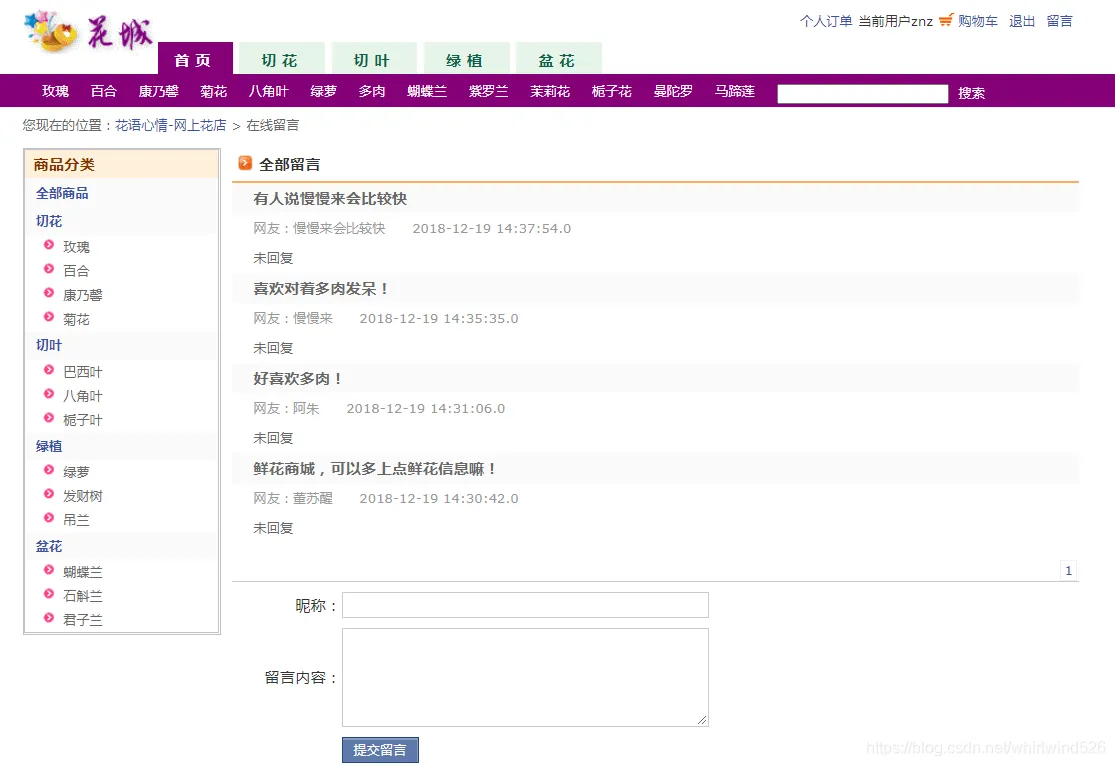Select 茉莉花 in the navigation bar

click(550, 91)
